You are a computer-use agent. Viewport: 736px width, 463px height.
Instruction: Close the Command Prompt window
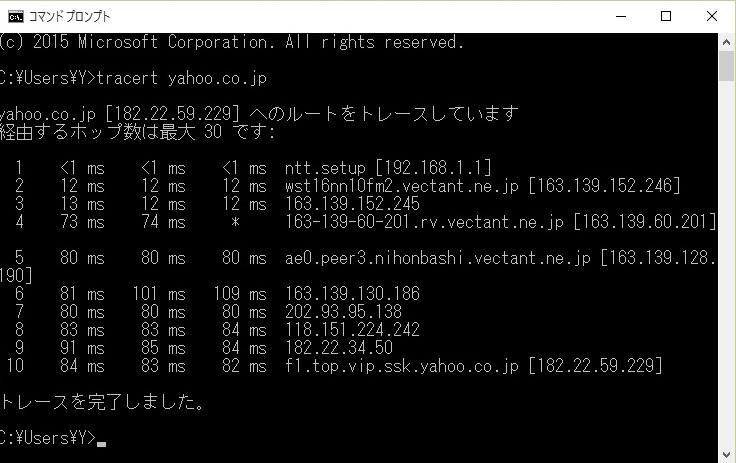(x=712, y=16)
